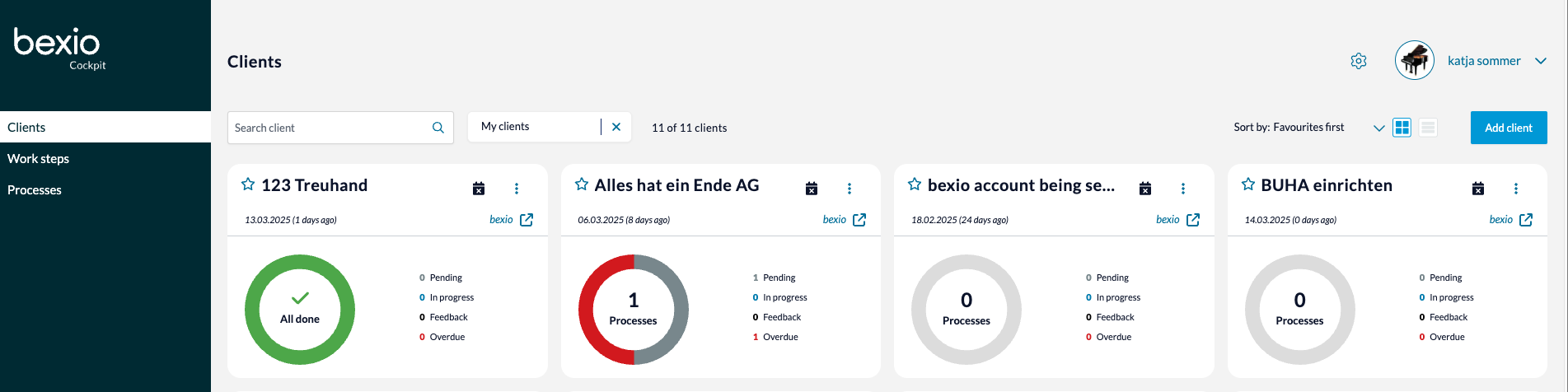Click '0 Feedback' on BUHA einrichten card
1568x392 pixels.
coord(1444,317)
